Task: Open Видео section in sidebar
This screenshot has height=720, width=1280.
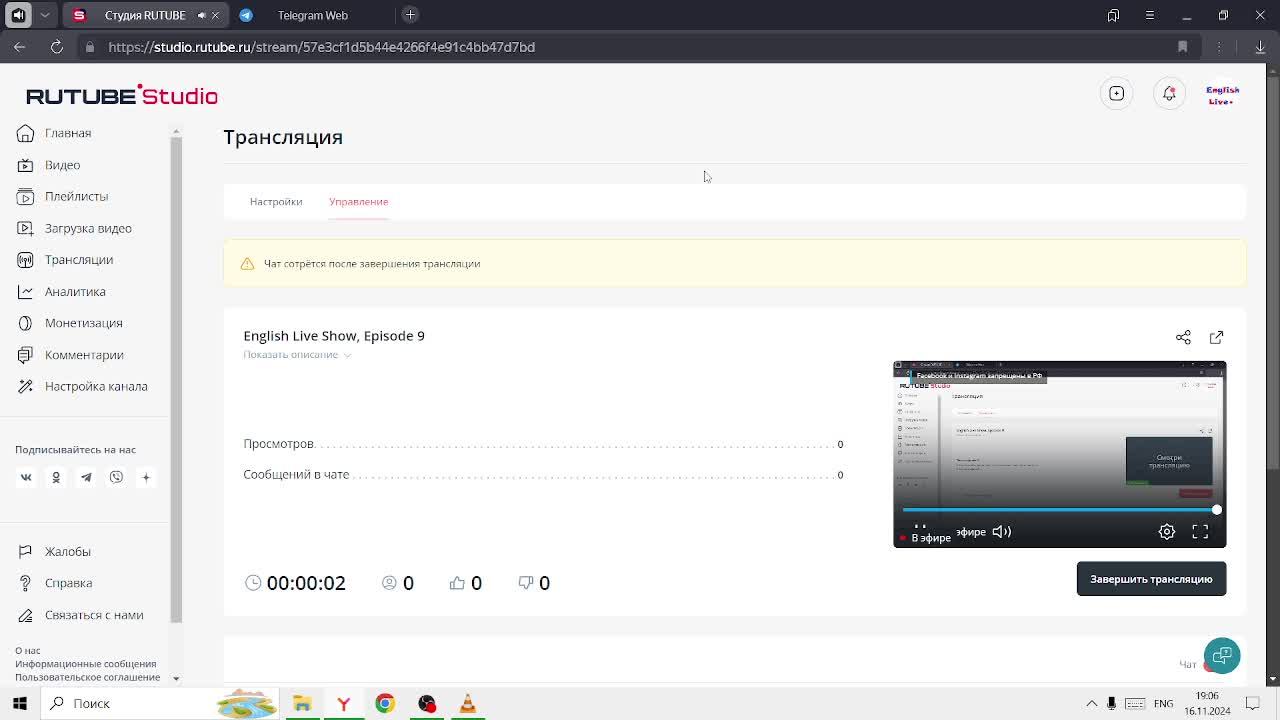Action: click(x=62, y=165)
